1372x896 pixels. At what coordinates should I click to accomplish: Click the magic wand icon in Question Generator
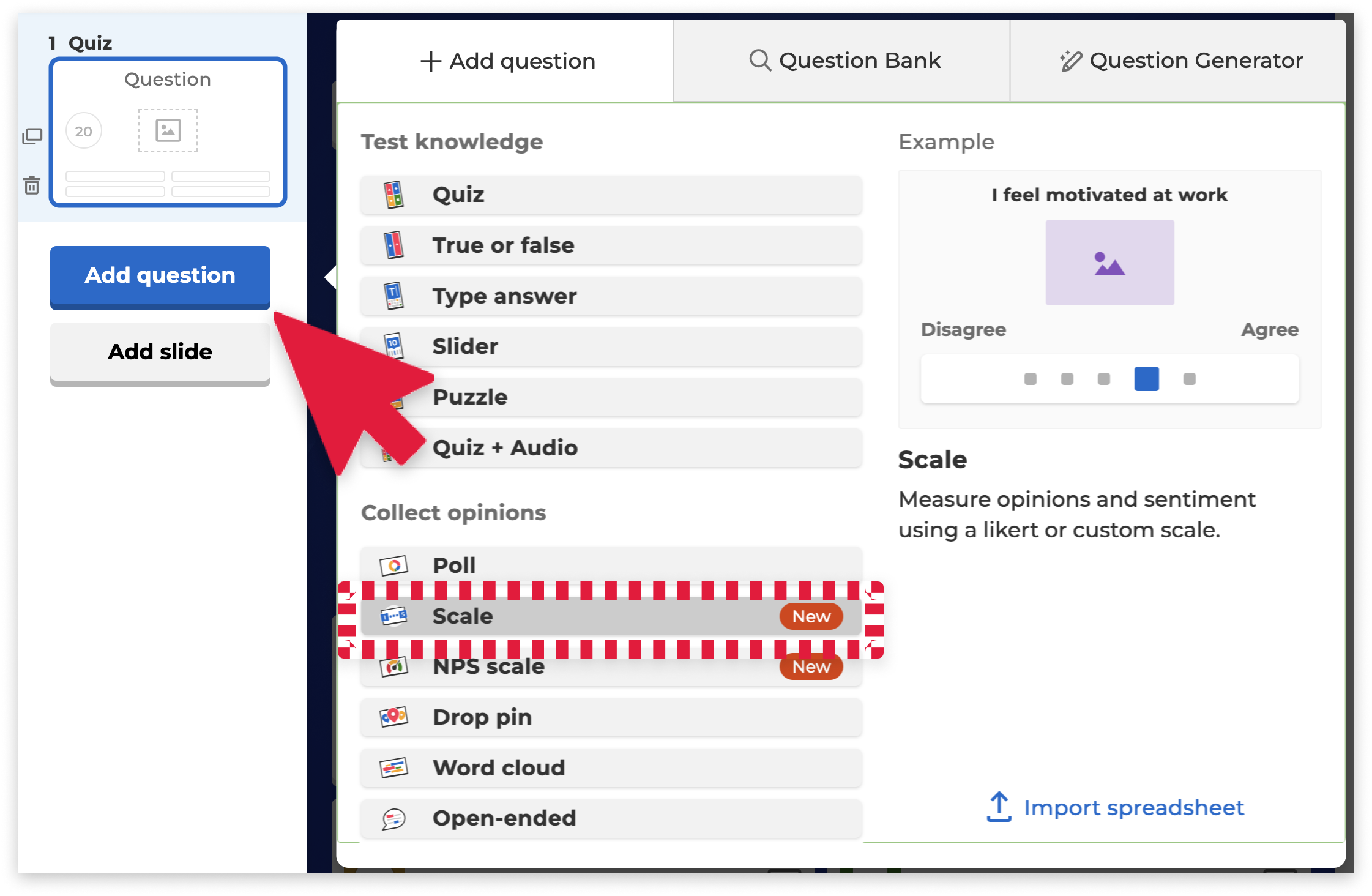tap(1070, 61)
